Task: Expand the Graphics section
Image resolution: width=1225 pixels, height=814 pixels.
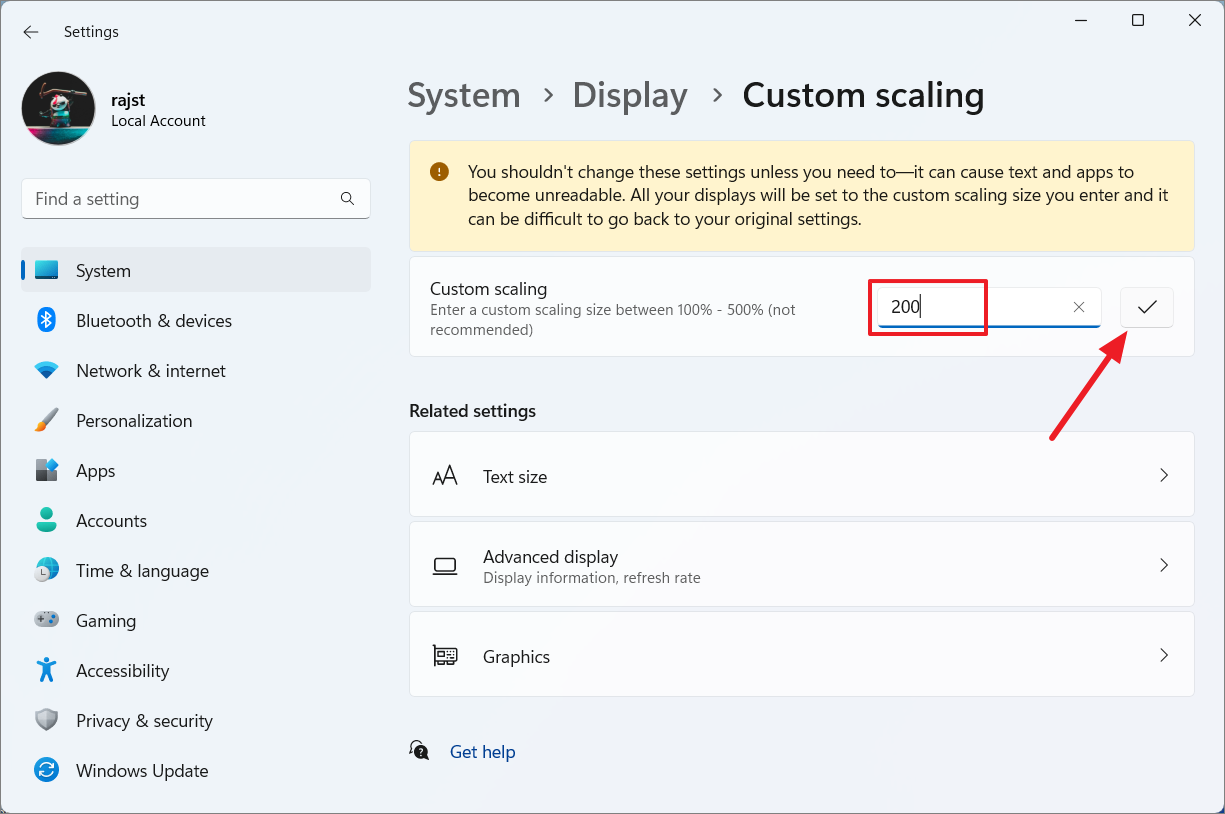Action: (x=1163, y=655)
